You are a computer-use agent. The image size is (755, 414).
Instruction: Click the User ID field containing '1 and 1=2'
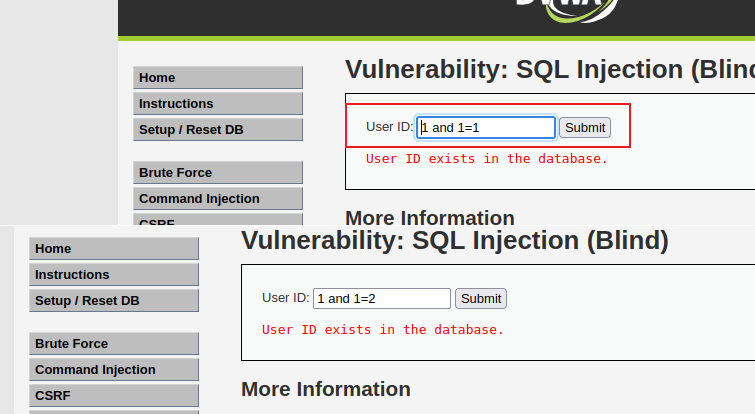pyautogui.click(x=382, y=298)
